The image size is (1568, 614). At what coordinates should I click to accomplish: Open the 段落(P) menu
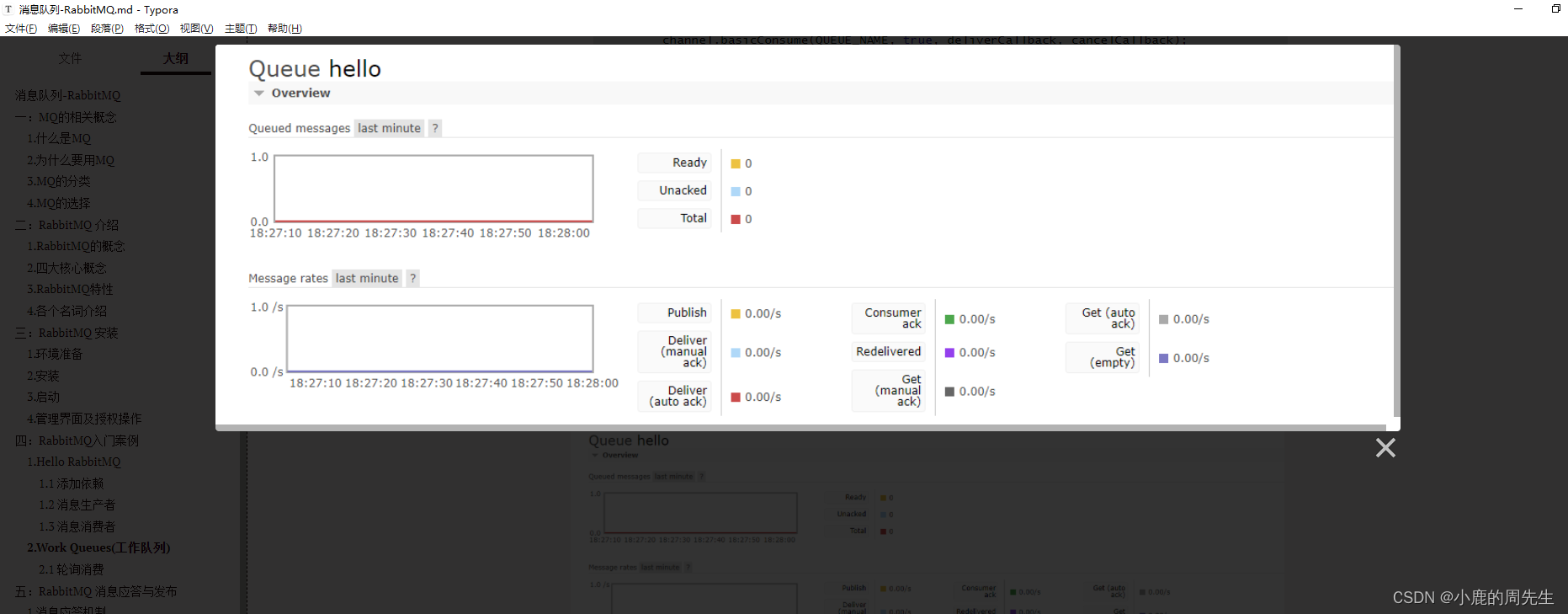coord(107,29)
